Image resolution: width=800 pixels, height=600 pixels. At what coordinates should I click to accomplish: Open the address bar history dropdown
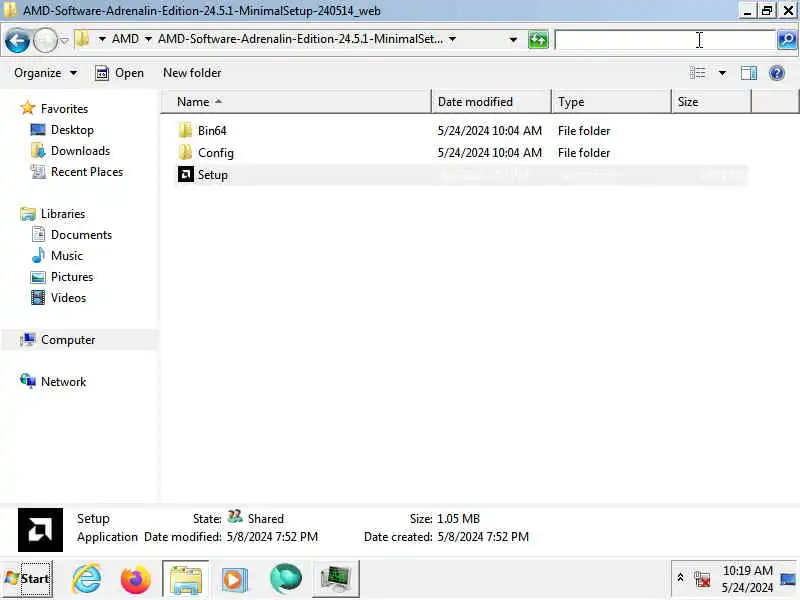(x=513, y=40)
